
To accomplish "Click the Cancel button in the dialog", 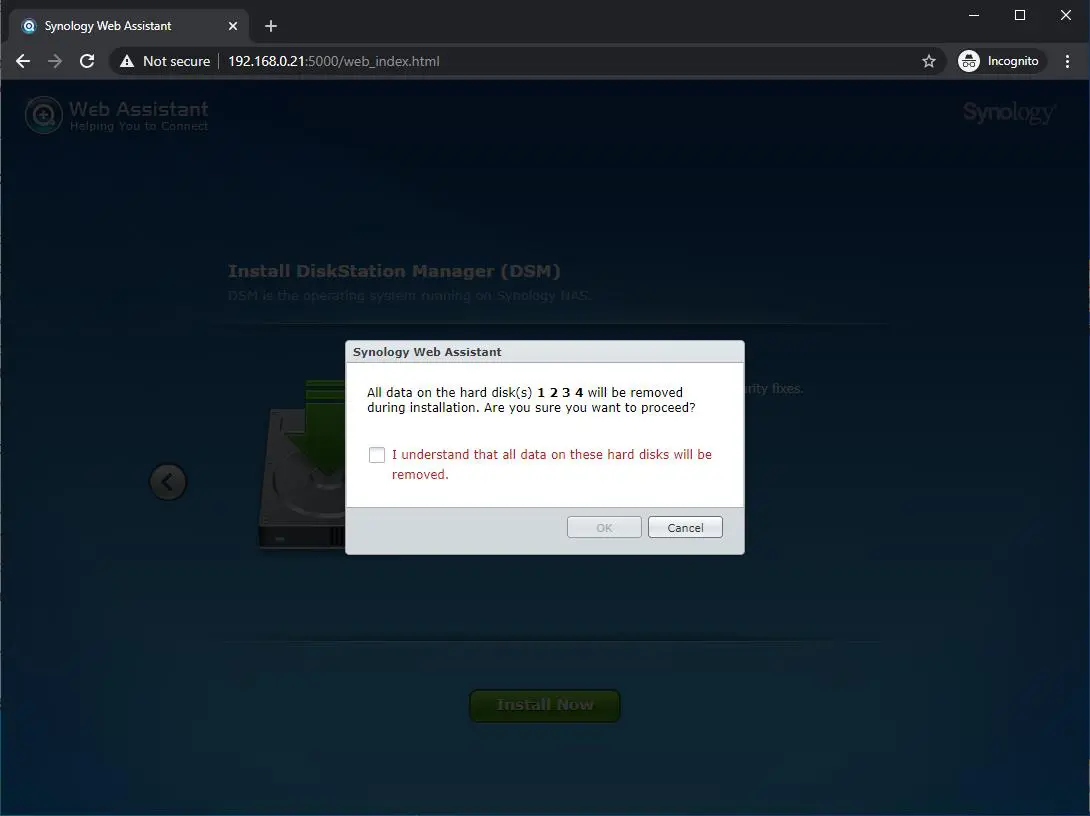I will pos(685,528).
